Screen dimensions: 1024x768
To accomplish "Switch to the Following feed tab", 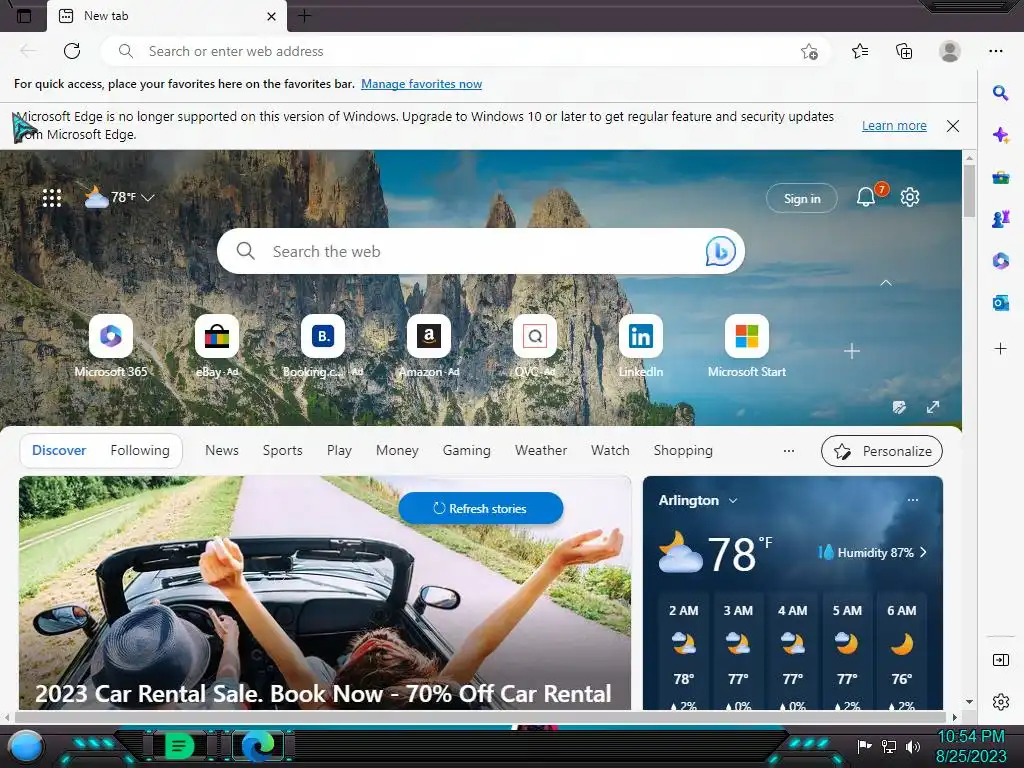I will (140, 451).
